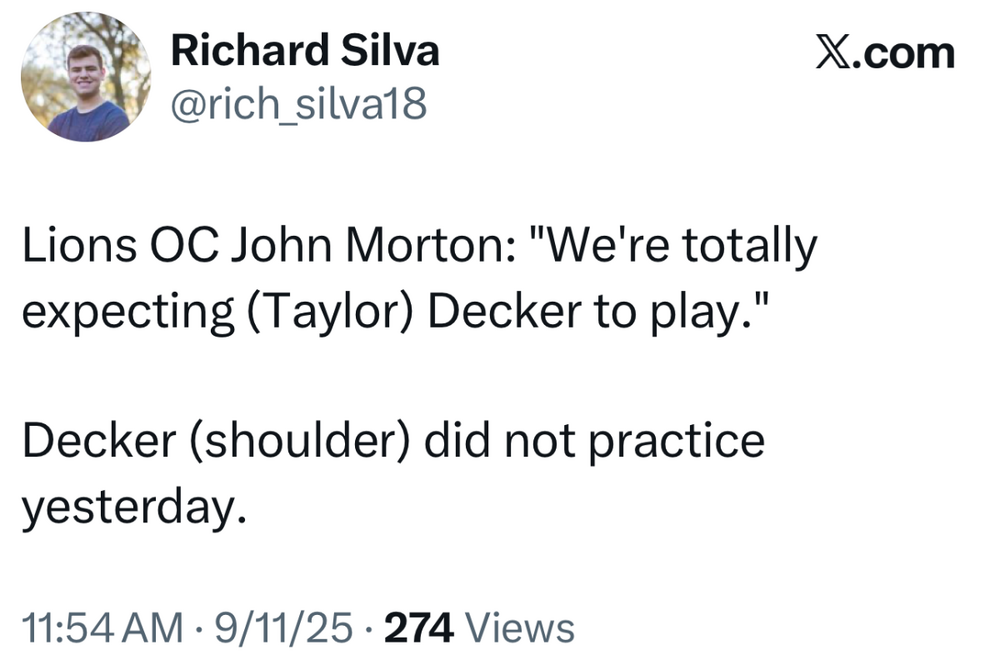Click the X logo icon

pyautogui.click(x=834, y=52)
